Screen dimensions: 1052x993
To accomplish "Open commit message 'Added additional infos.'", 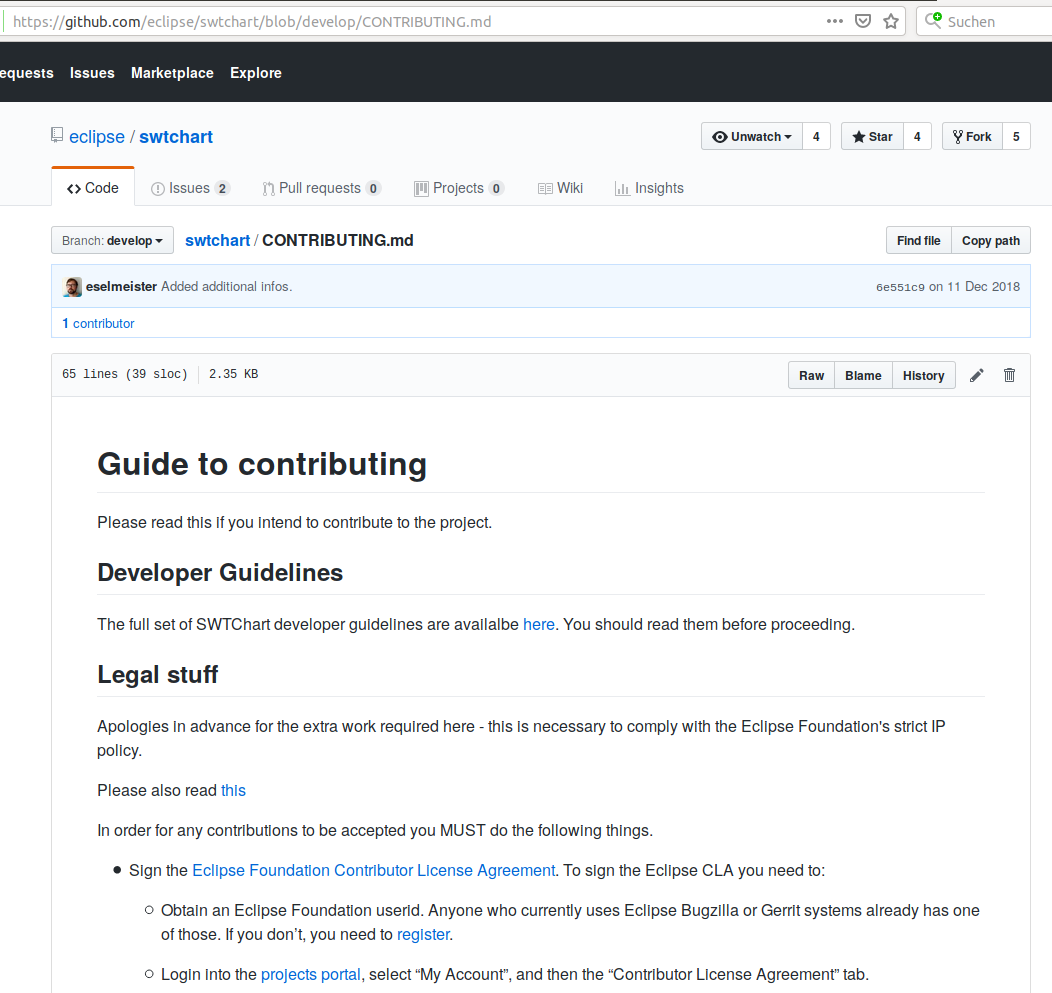I will click(x=227, y=286).
